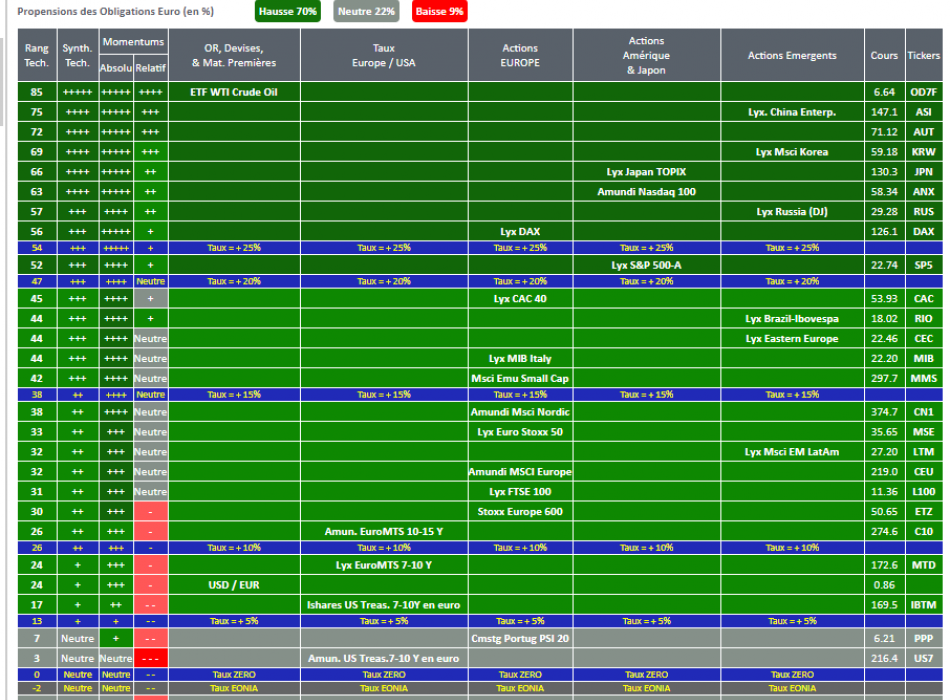Viewport: 950px width, 700px height.
Task: Select the "Amun. EuroMTS 10-15 Y" cell
Action: 384,532
